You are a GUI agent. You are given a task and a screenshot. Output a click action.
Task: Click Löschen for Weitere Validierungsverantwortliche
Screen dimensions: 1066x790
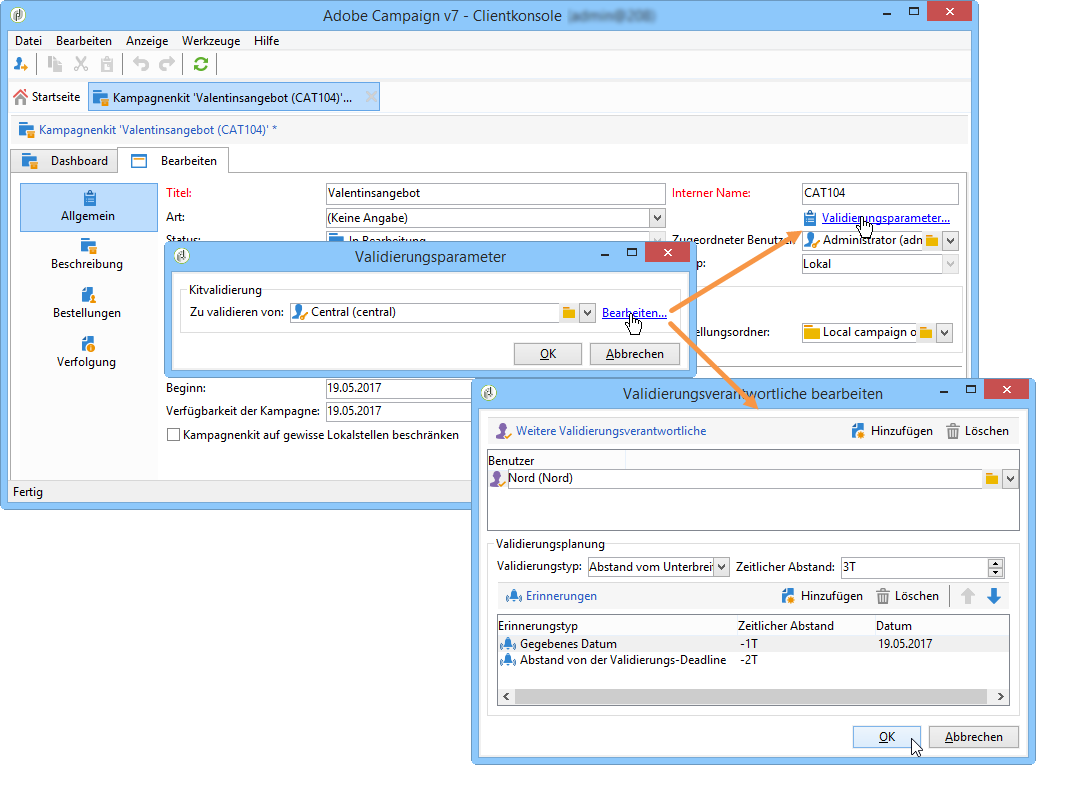(978, 431)
